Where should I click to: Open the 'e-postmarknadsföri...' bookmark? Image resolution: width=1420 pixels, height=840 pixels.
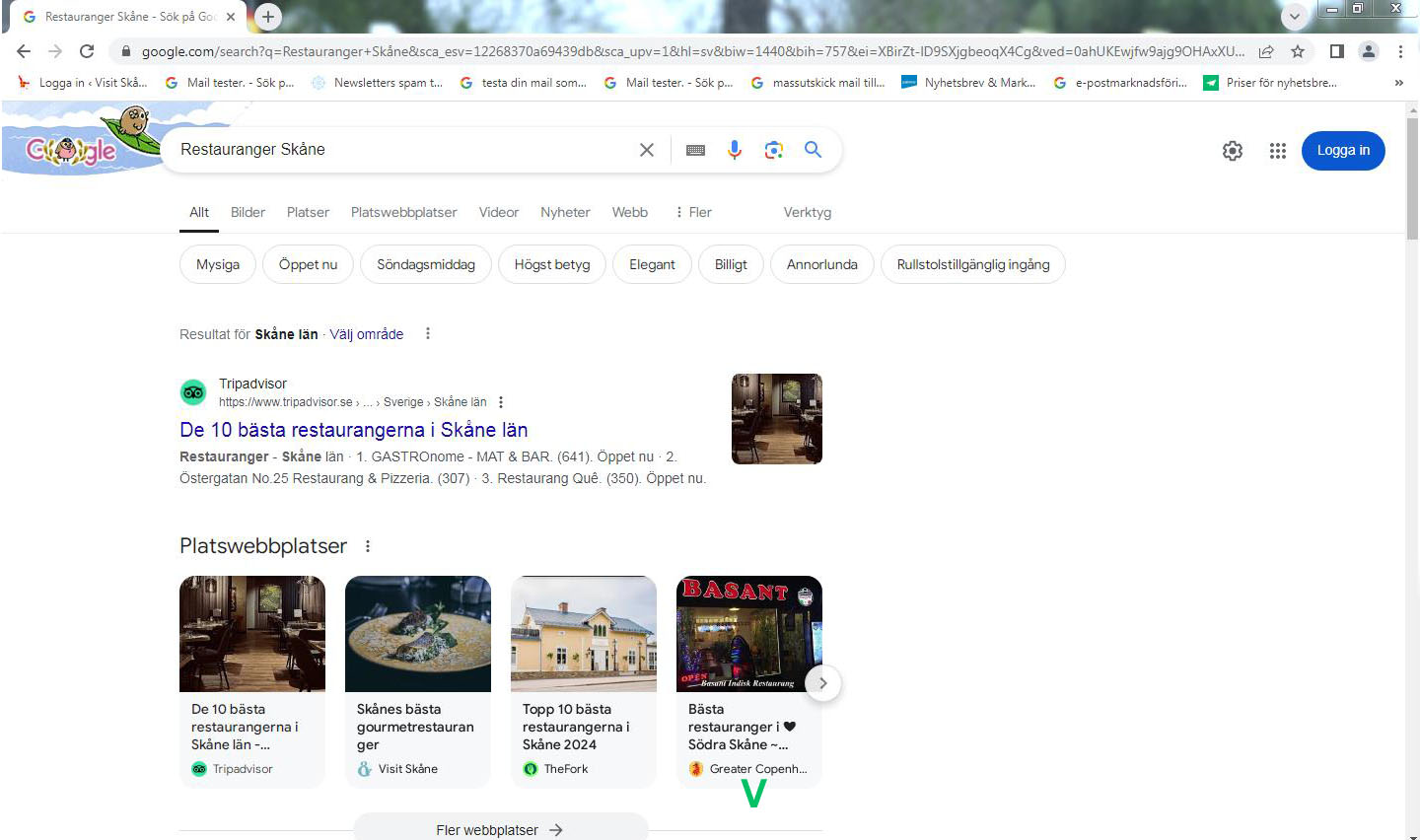(1120, 83)
